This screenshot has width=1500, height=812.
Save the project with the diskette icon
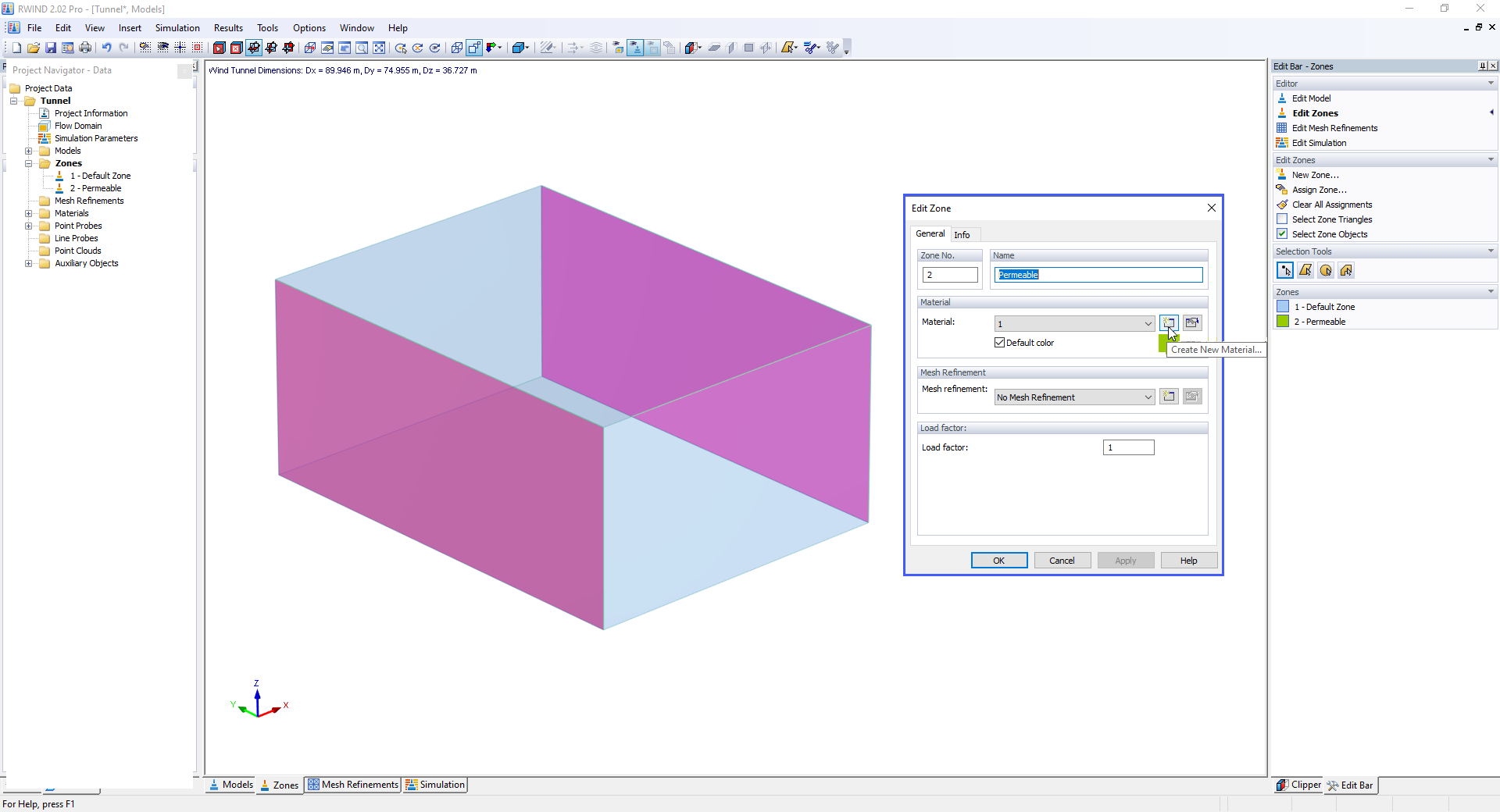tap(51, 48)
